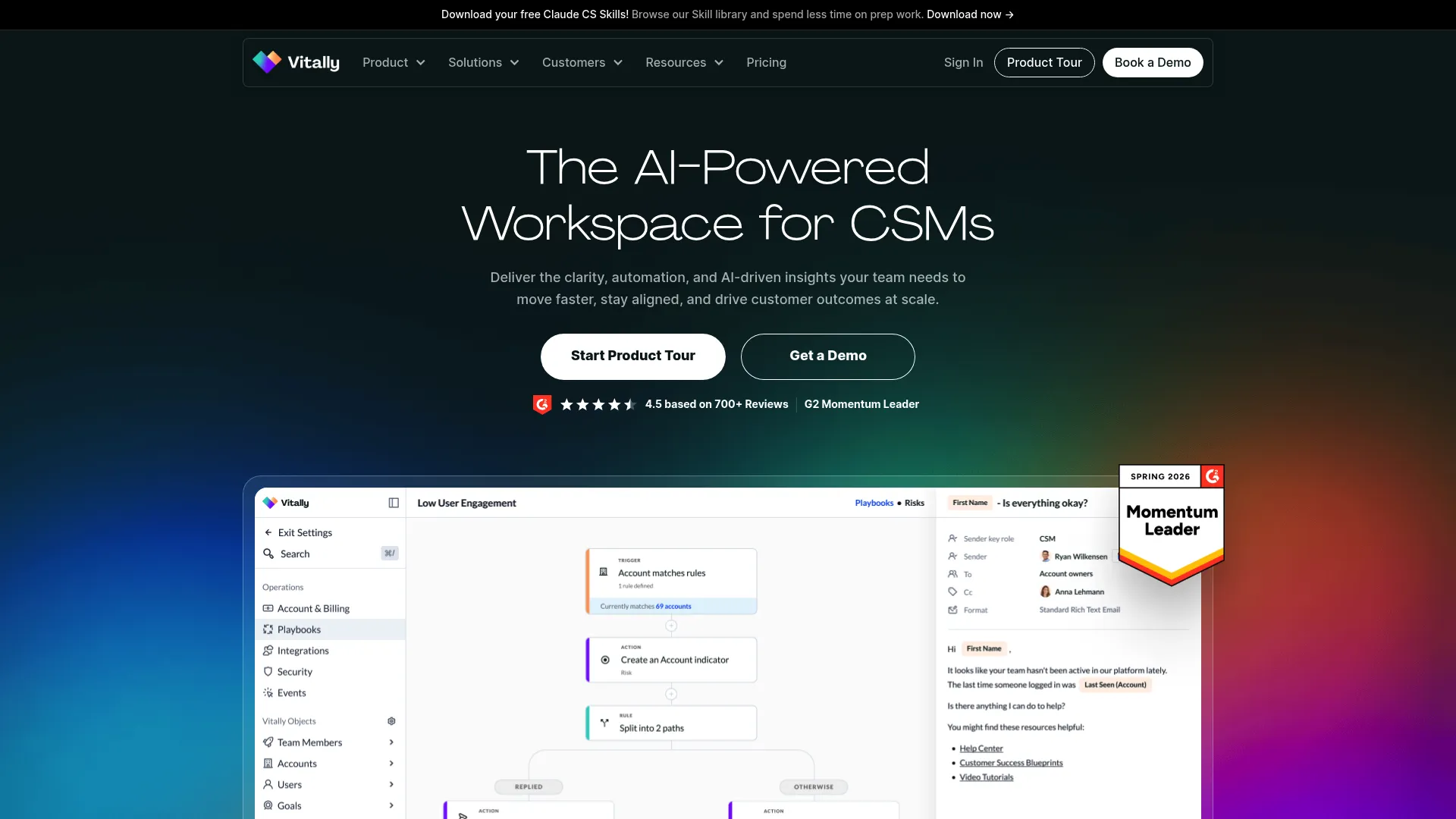The image size is (1456, 819).
Task: Click the Create an Account indicator radio icon
Action: point(605,660)
